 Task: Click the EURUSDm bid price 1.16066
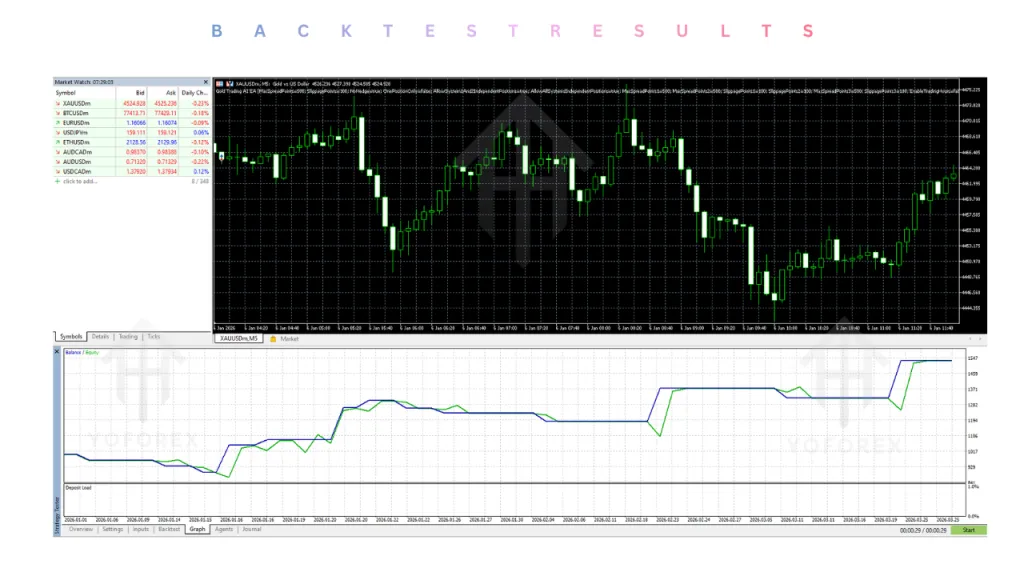136,123
